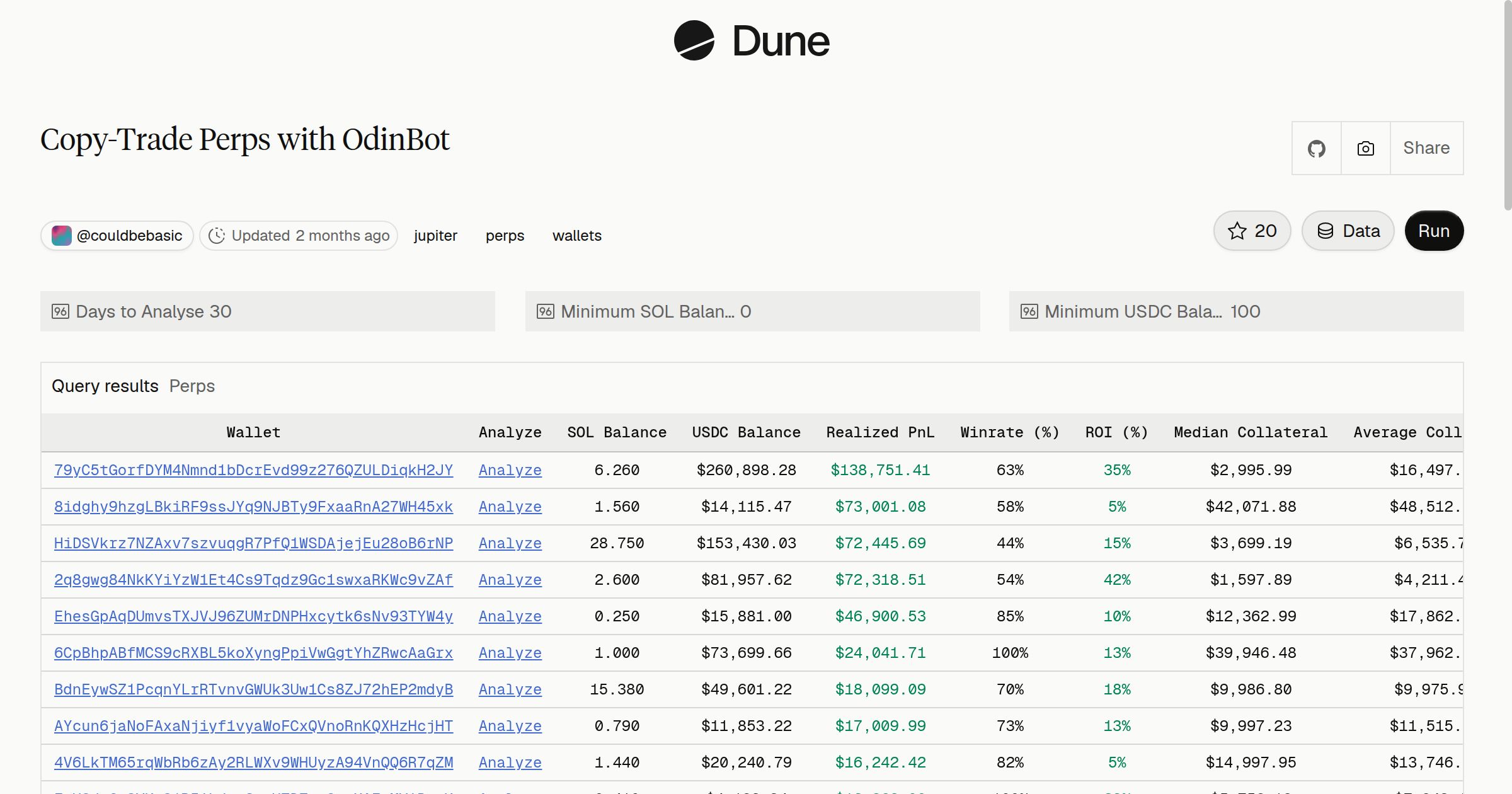Run the dashboard queries

point(1434,231)
